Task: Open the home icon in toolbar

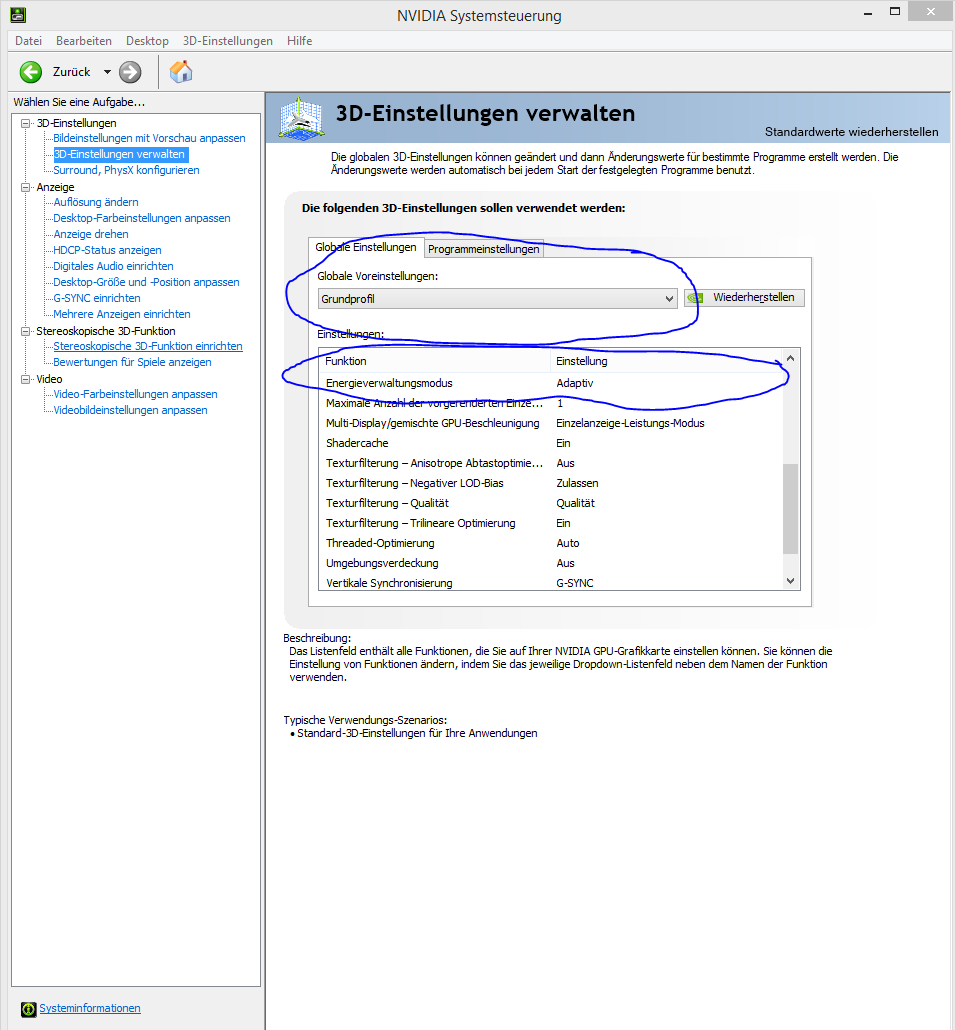Action: pyautogui.click(x=181, y=72)
